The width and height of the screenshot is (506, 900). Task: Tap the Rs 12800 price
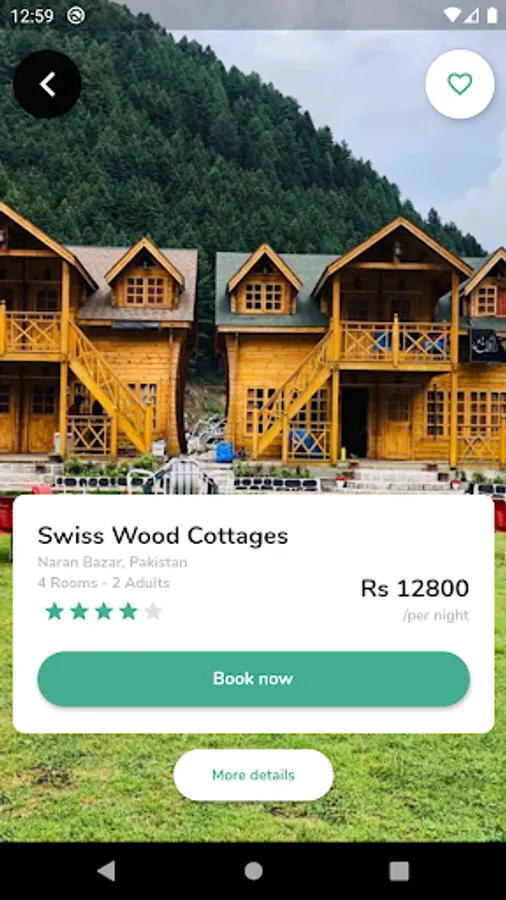(x=415, y=588)
